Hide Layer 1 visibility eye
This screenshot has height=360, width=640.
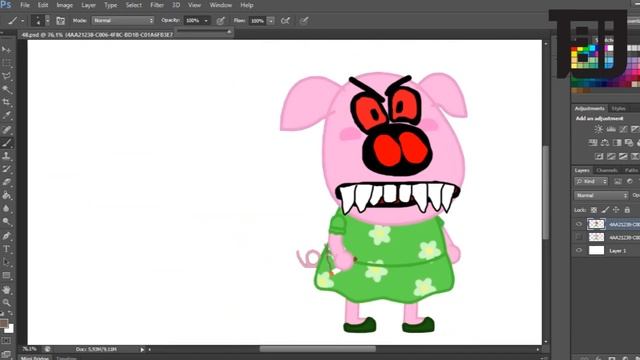(579, 250)
